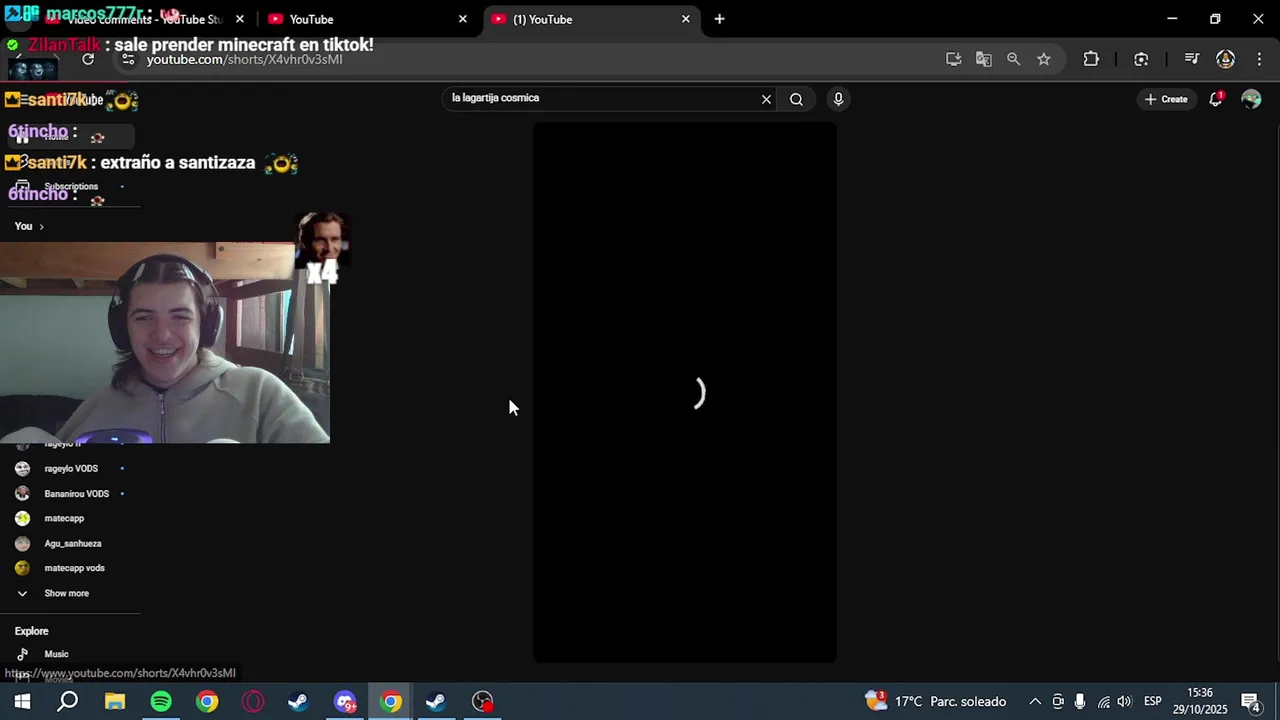Image resolution: width=1280 pixels, height=720 pixels.
Task: Open network Wi-Fi tray icon
Action: (x=1103, y=702)
